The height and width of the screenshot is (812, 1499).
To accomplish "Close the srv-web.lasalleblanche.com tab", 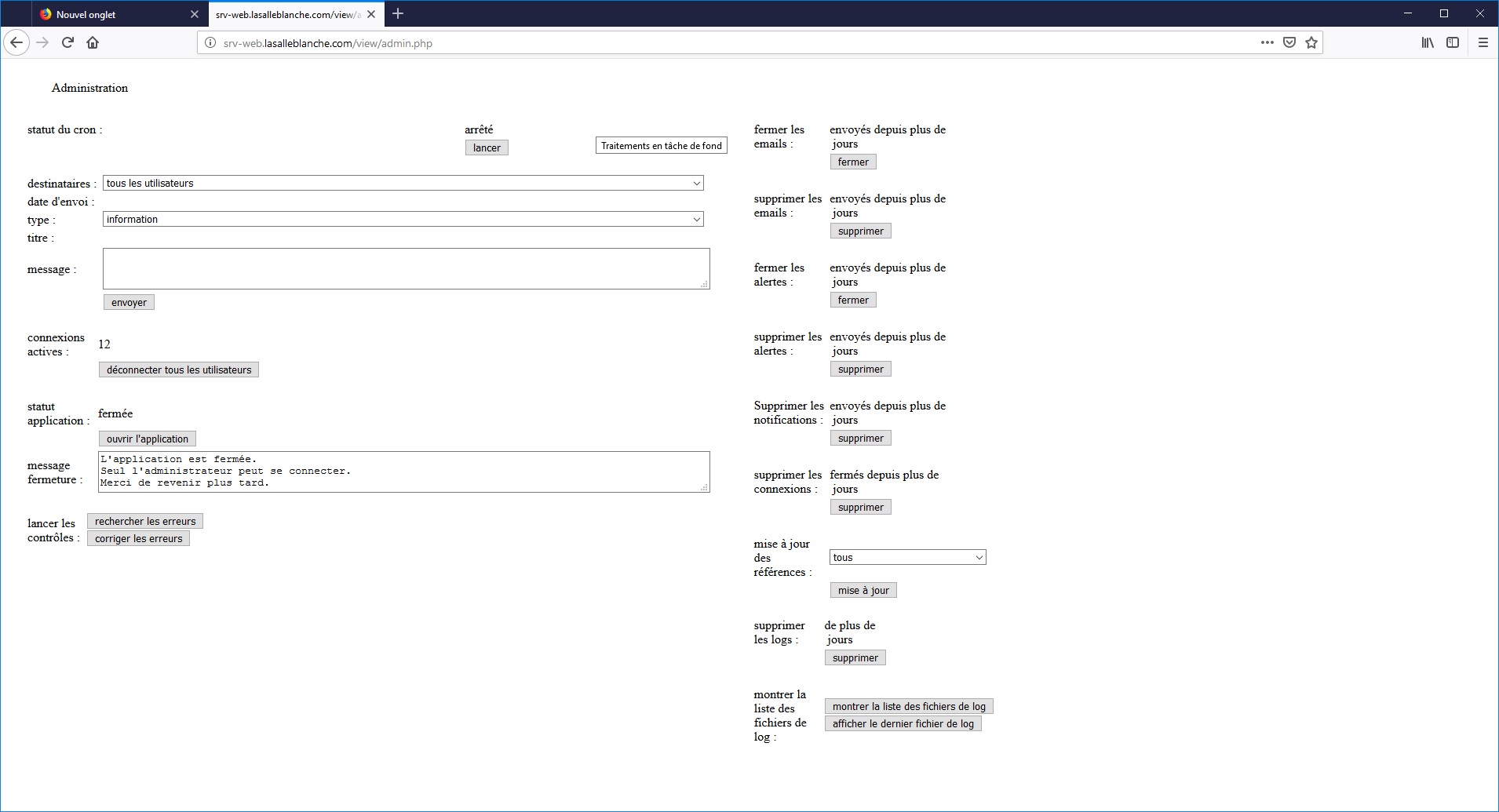I will coord(371,14).
